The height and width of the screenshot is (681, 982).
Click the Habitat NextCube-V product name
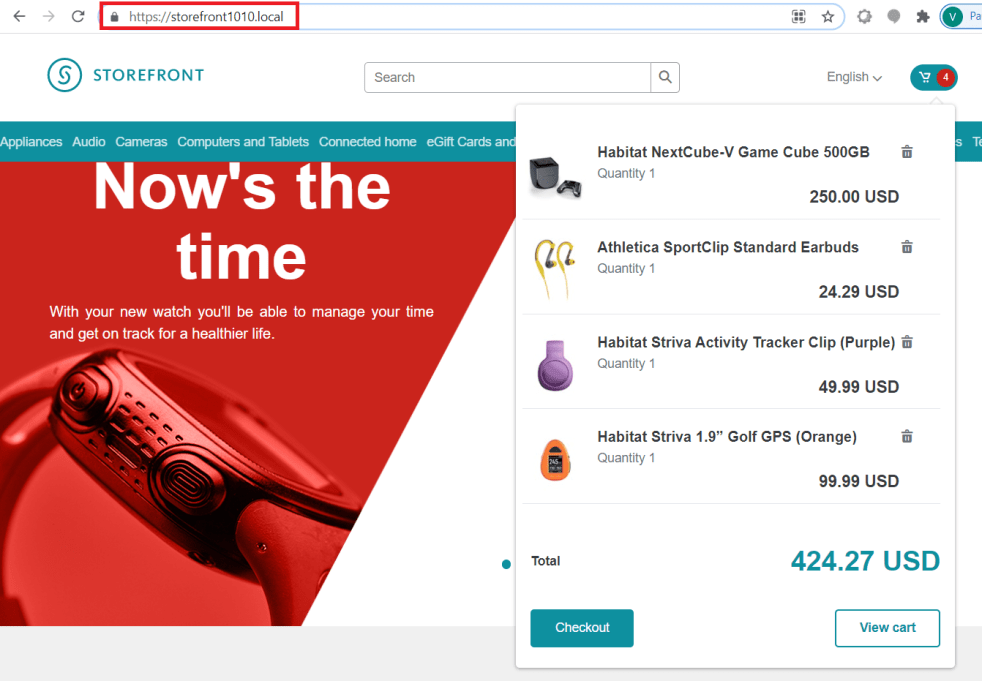point(733,152)
